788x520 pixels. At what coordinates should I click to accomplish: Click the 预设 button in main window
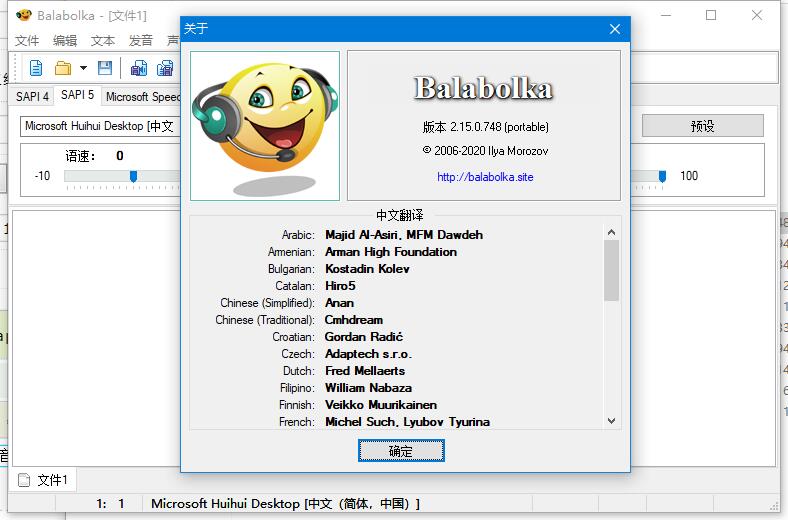point(703,126)
